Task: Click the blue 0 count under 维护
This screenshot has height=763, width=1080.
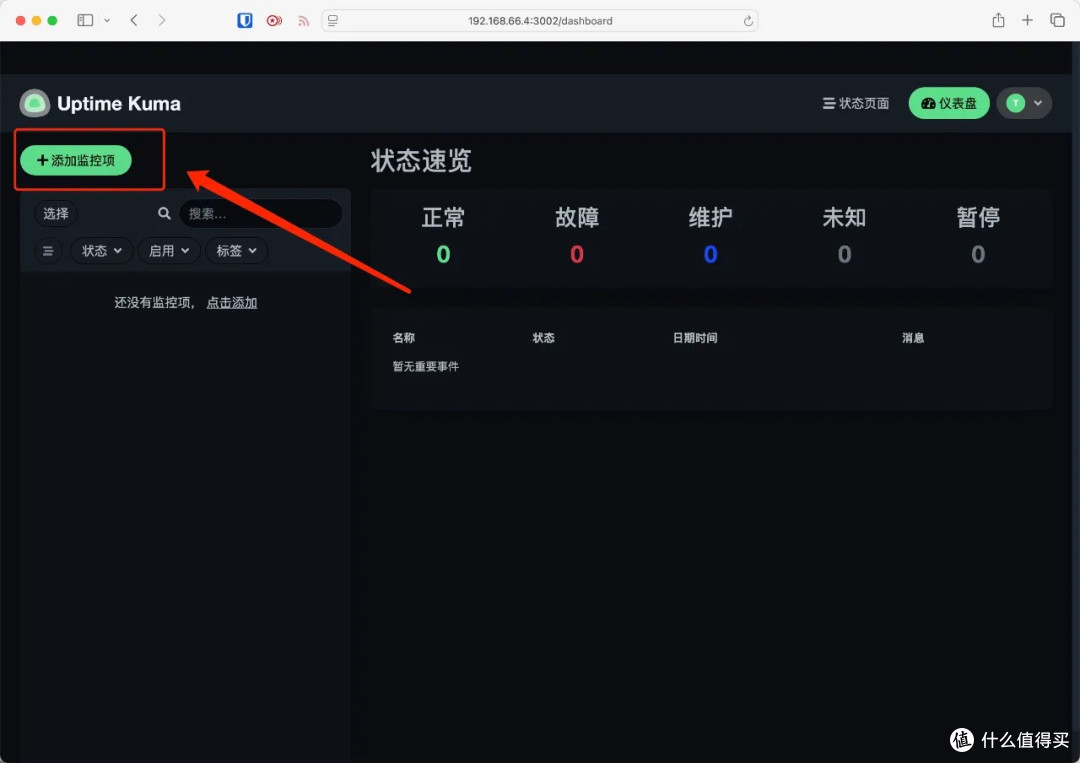Action: pos(711,255)
